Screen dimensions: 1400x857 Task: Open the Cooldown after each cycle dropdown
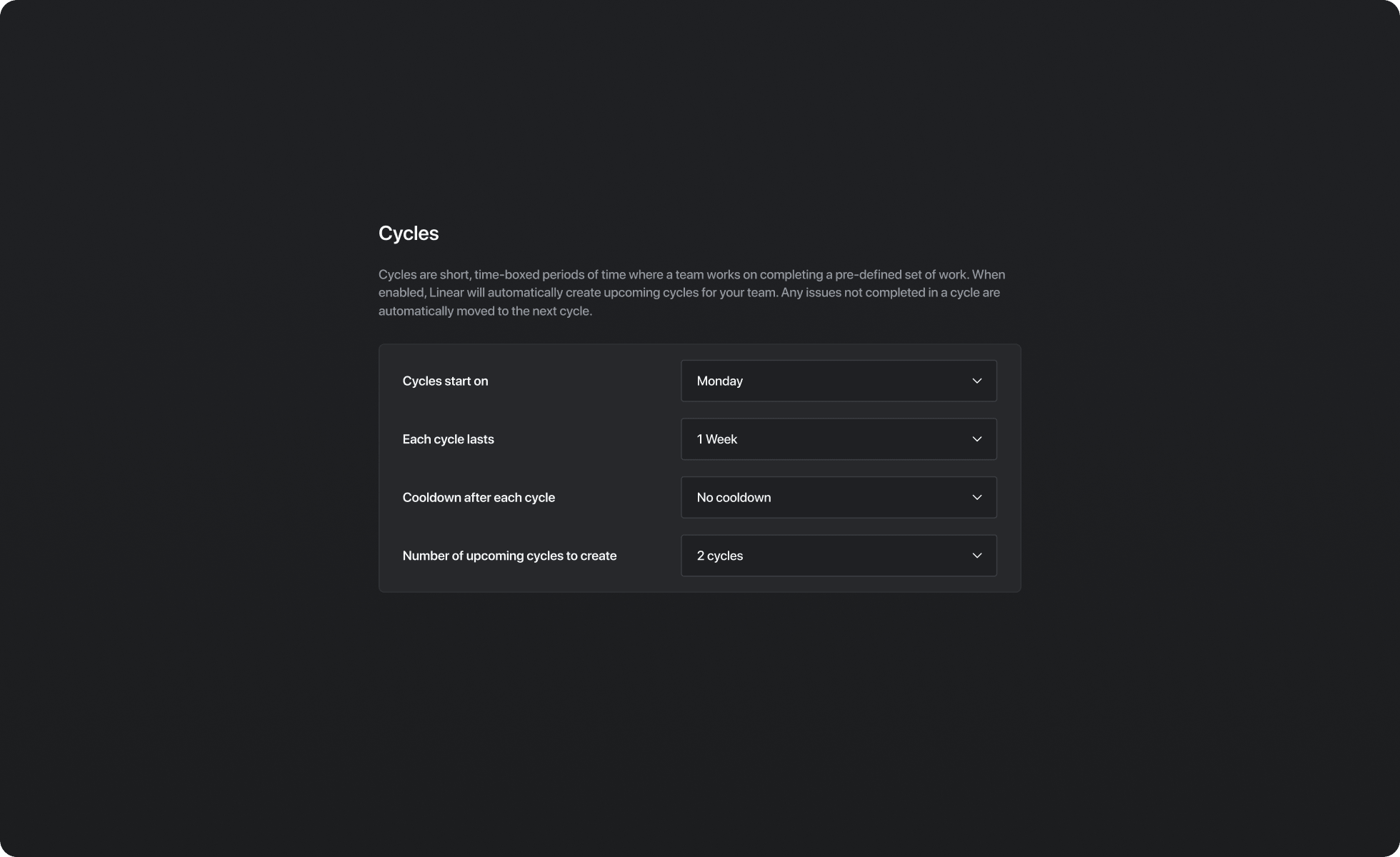click(x=838, y=497)
